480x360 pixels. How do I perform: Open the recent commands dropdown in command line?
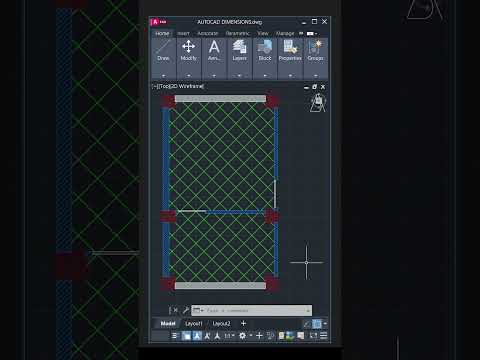coord(198,310)
